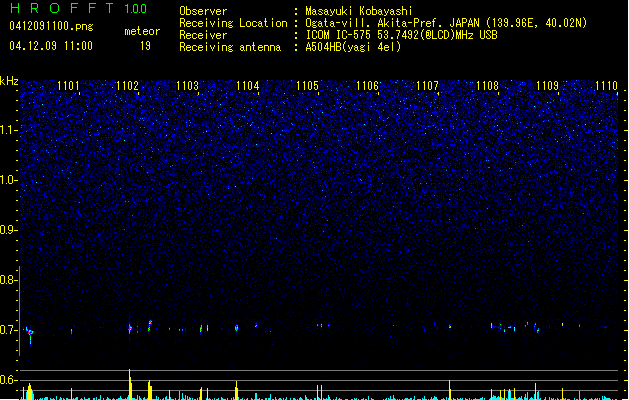Viewport: 629px width, 400px height.
Task: Click the 1105 time marker
Action: (307, 85)
